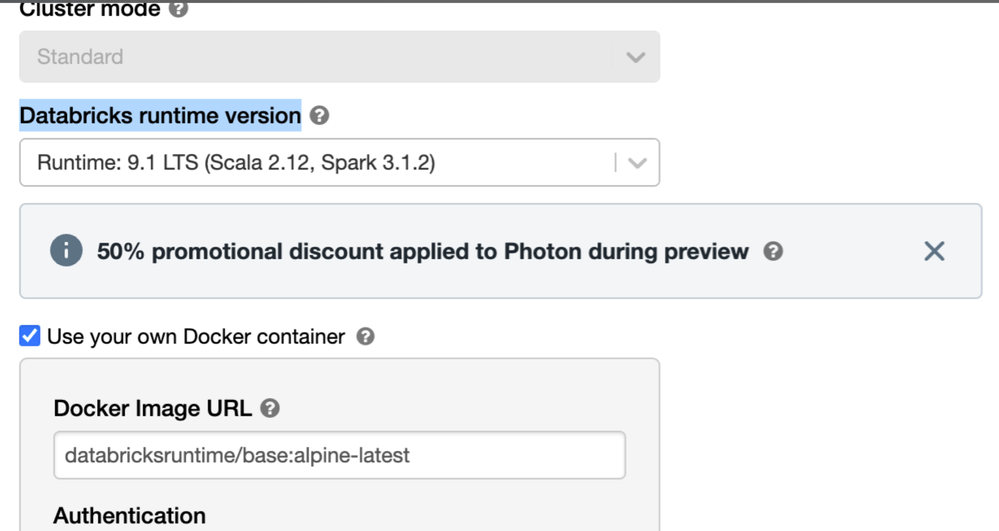The image size is (999, 531).
Task: Click the highlighted Databricks runtime version label
Action: (160, 115)
